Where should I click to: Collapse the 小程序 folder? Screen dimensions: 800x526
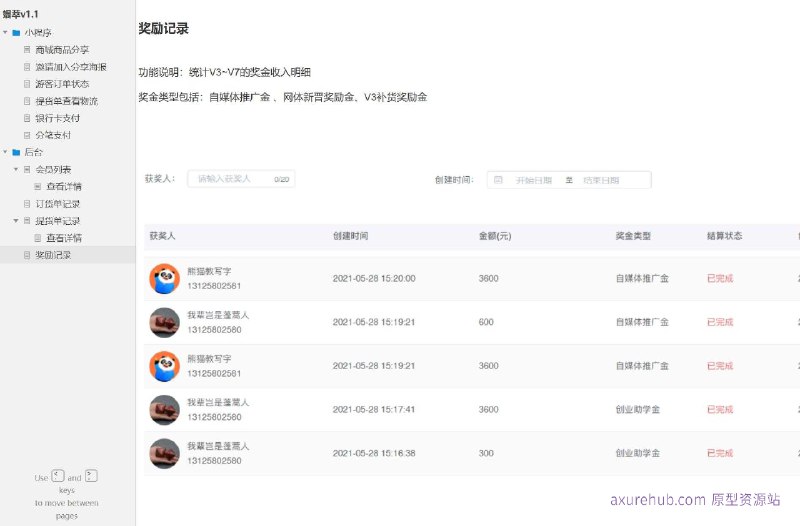pyautogui.click(x=5, y=33)
